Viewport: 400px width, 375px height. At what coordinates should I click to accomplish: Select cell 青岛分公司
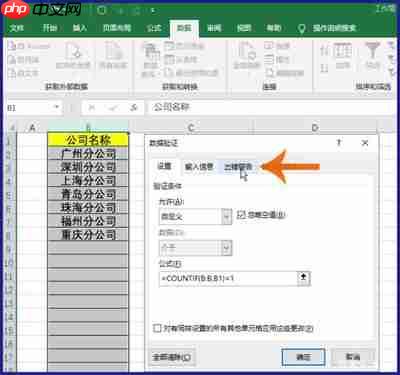click(88, 194)
